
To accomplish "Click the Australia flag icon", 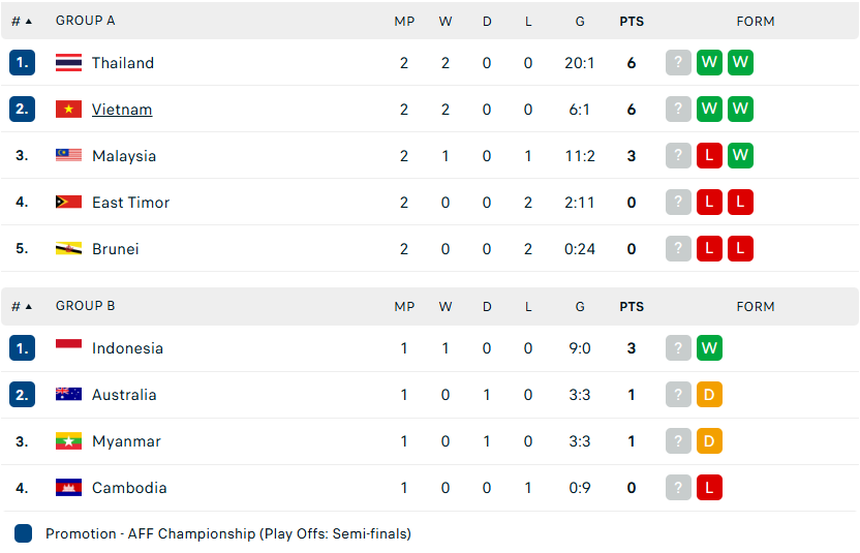I will coord(68,395).
